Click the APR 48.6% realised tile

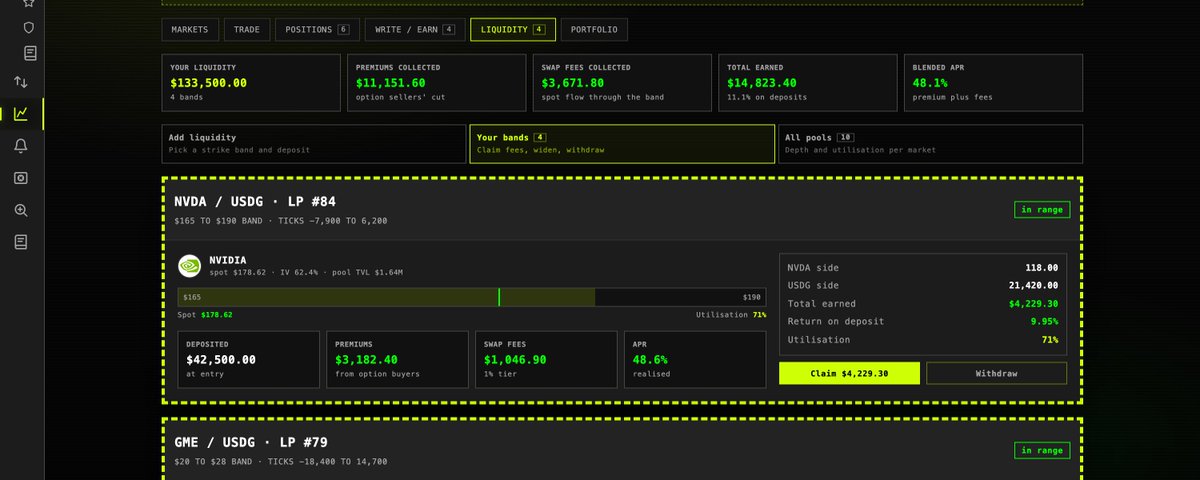(695, 360)
